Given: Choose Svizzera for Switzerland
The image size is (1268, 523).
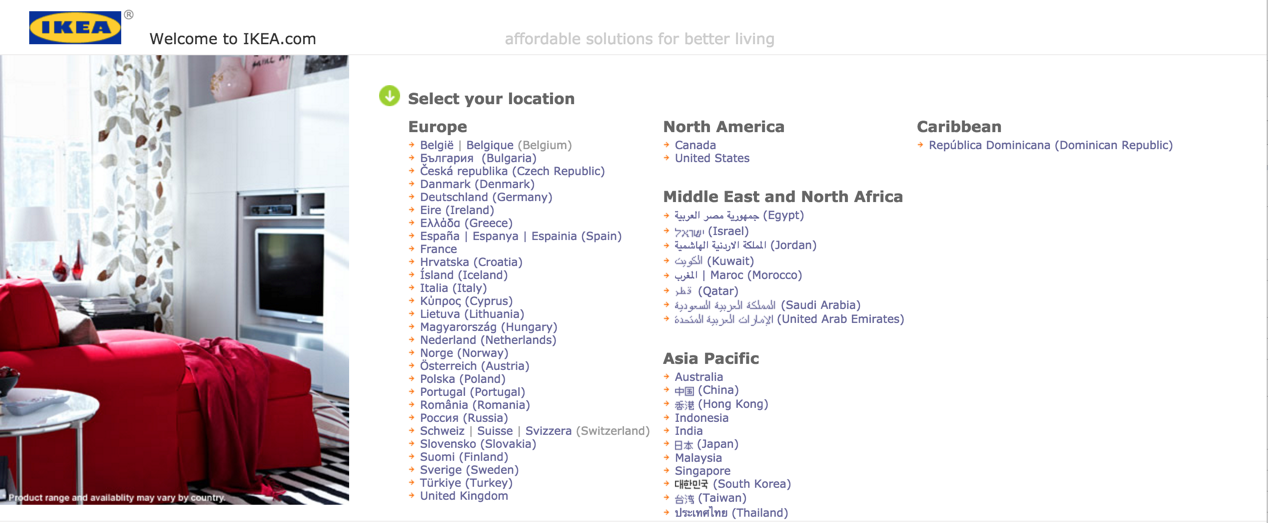Looking at the screenshot, I should pos(548,431).
